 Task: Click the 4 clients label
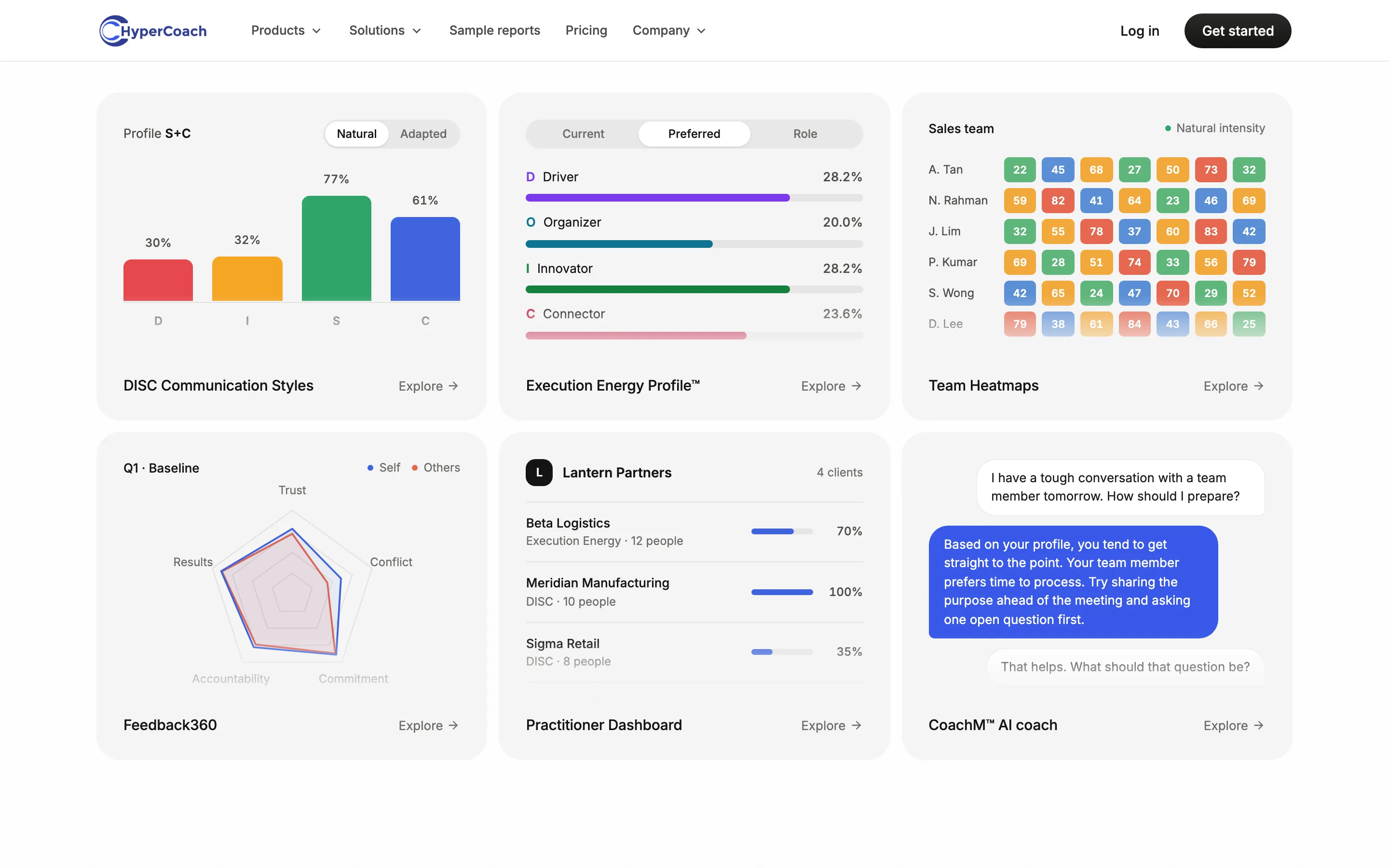click(839, 473)
